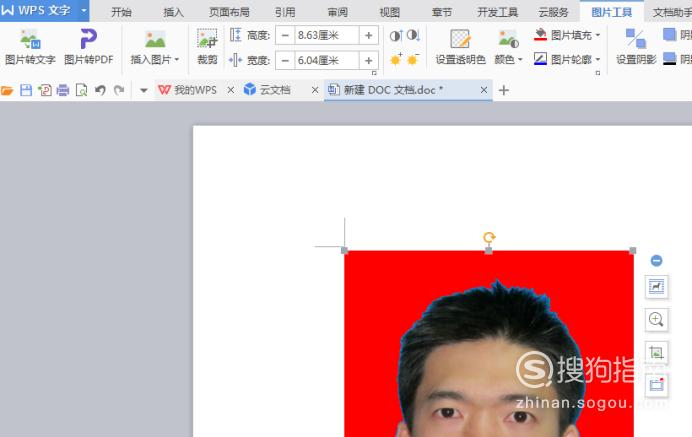Expand the 颜色 dropdown arrow
This screenshot has height=437, width=692.
(520, 60)
